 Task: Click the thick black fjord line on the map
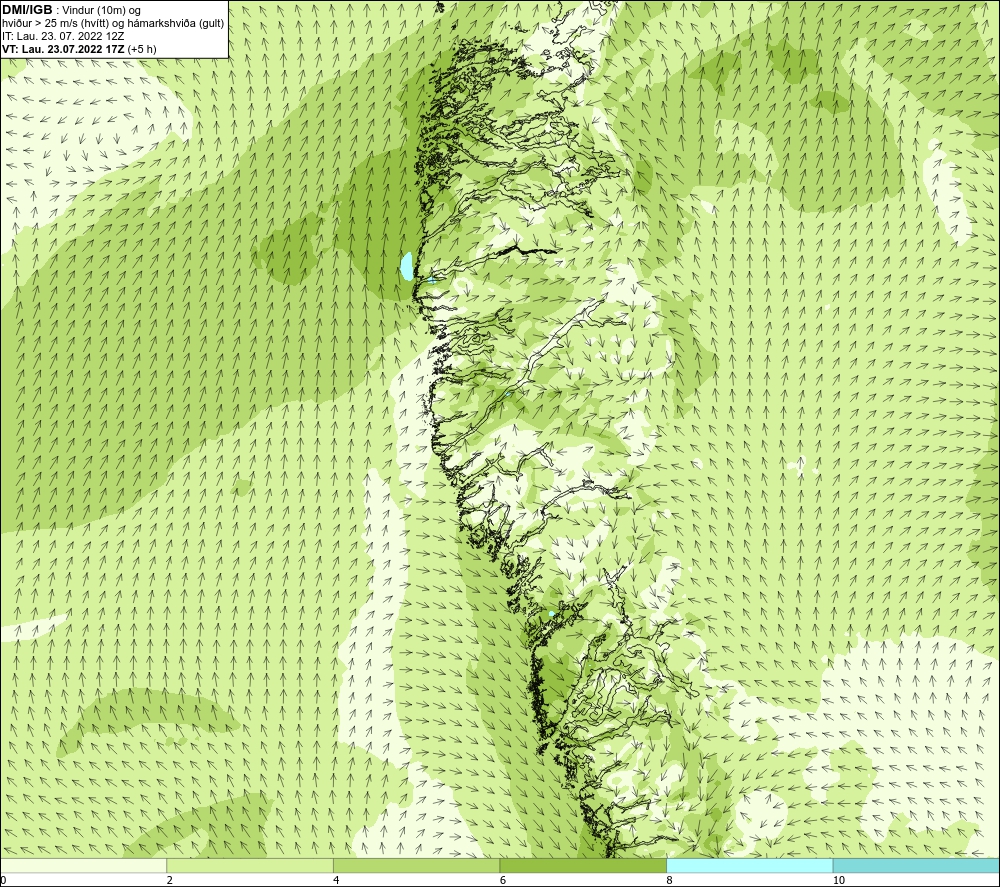pos(527,250)
